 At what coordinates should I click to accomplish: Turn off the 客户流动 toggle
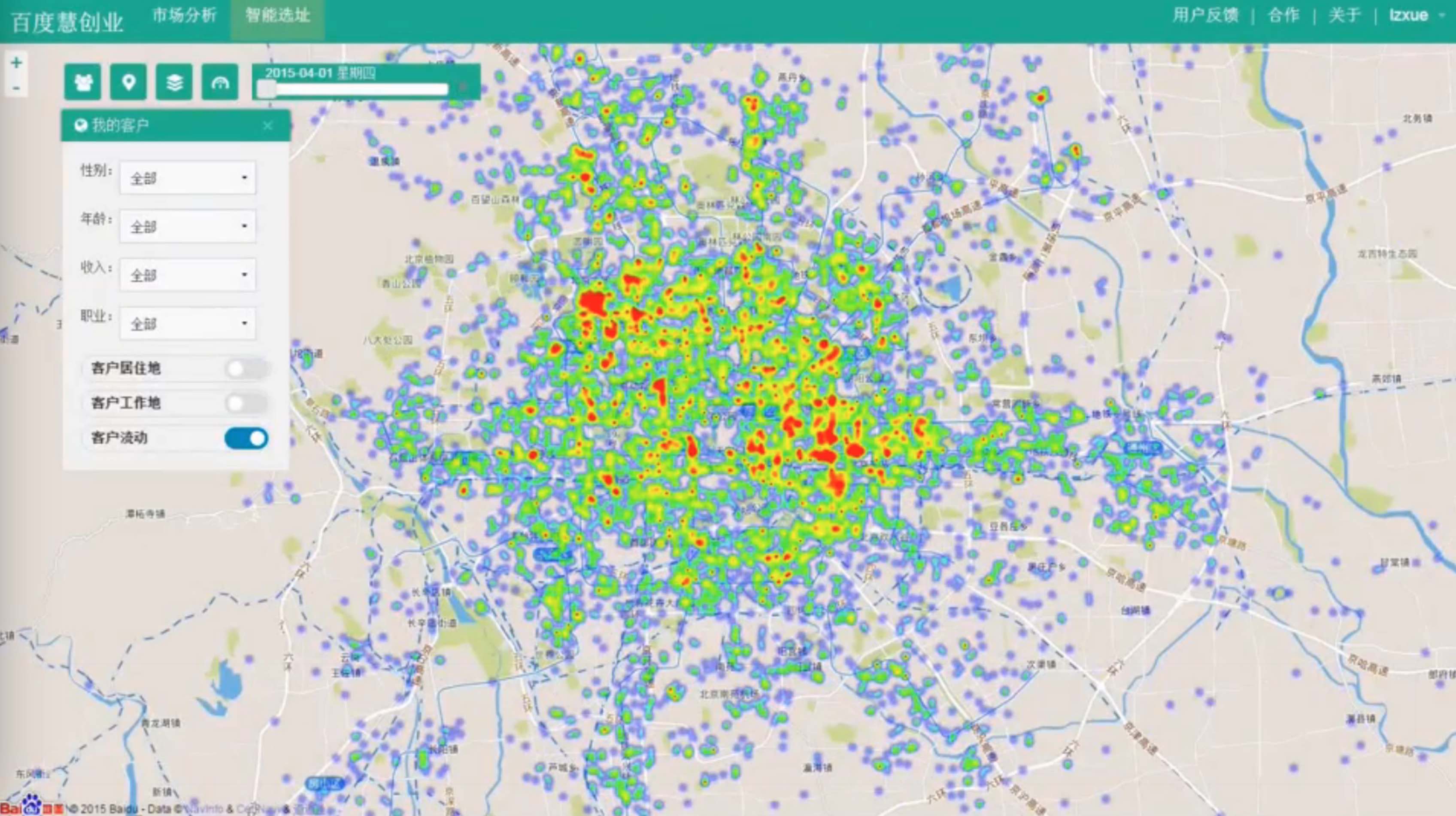[246, 438]
